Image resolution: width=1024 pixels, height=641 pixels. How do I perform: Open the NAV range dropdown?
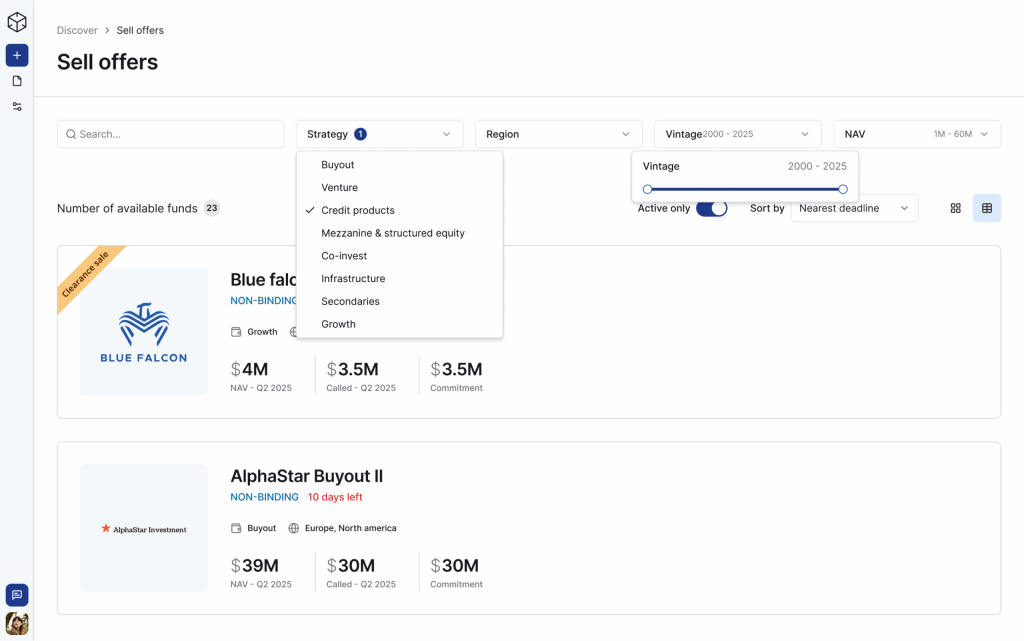916,134
